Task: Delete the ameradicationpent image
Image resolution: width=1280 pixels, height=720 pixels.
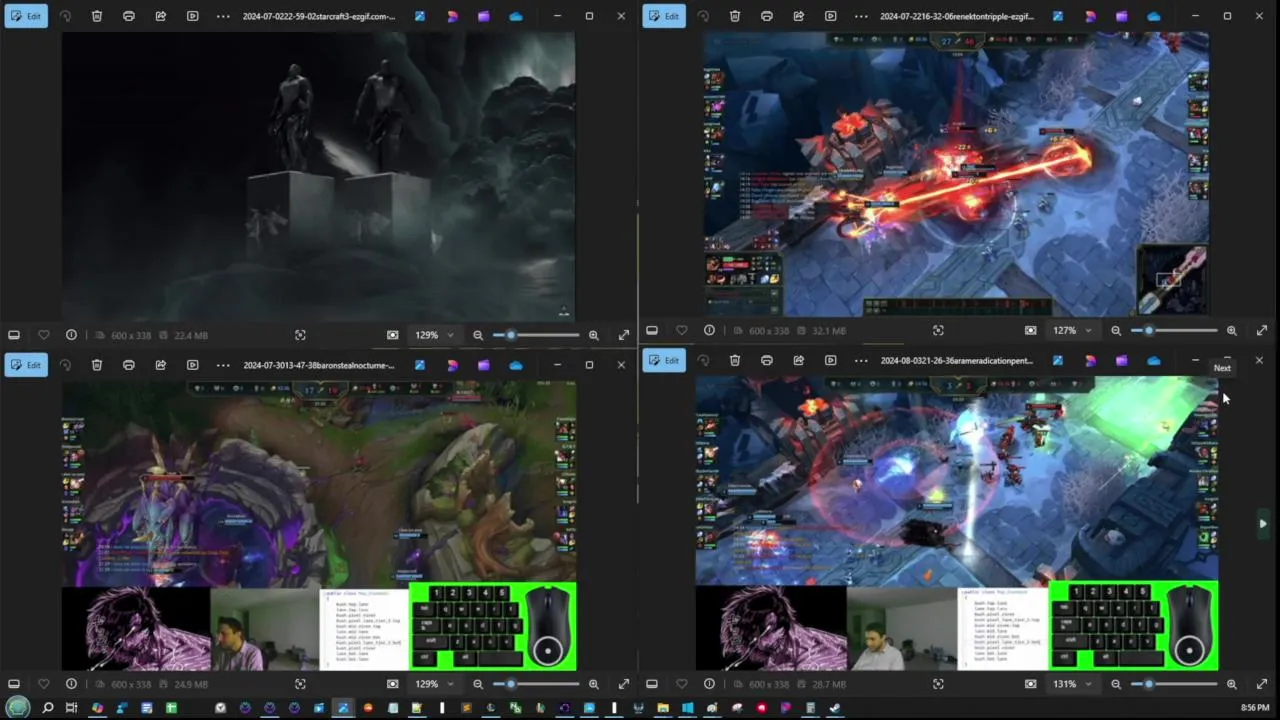Action: (x=735, y=360)
